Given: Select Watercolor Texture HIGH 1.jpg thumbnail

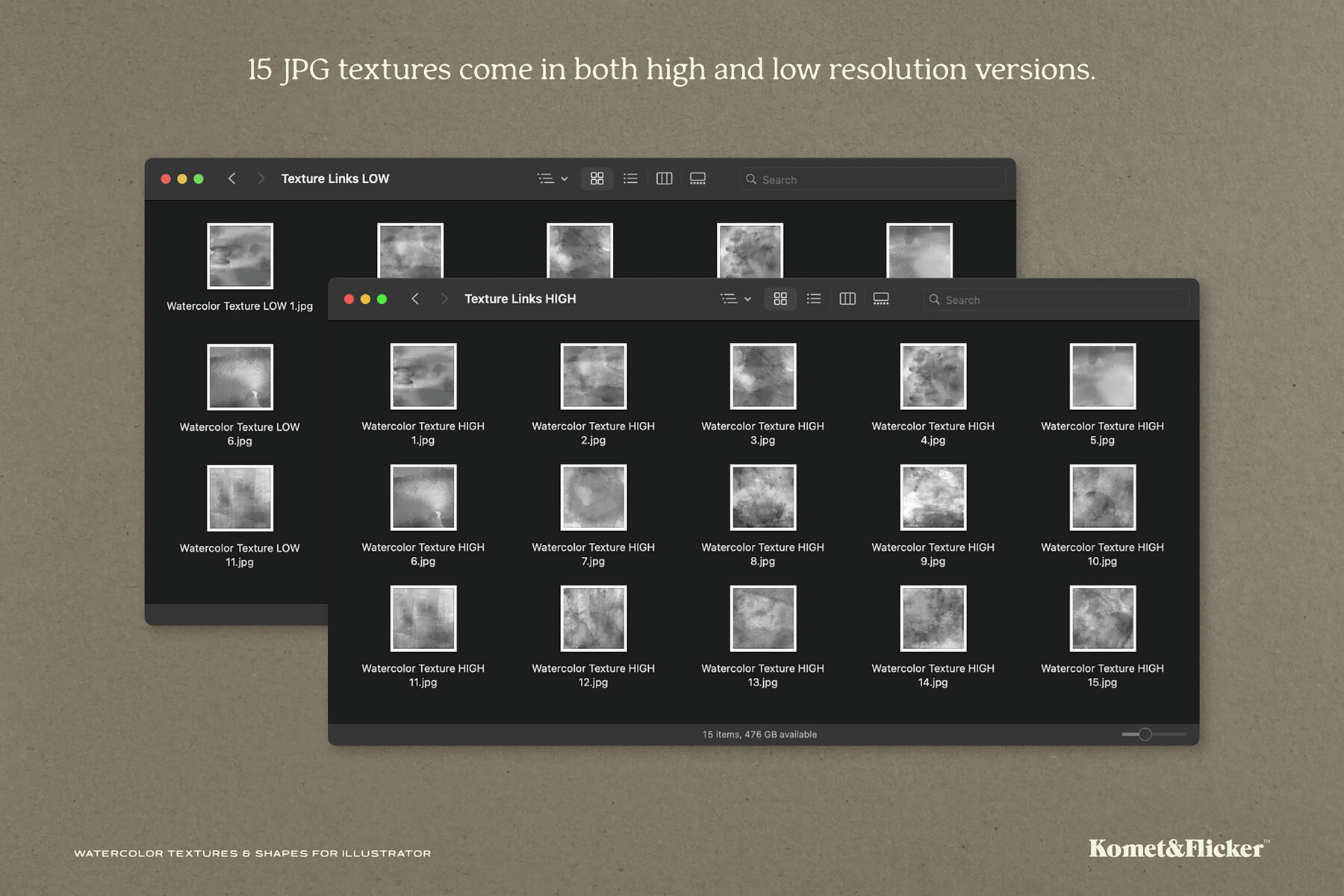Looking at the screenshot, I should click(x=423, y=376).
